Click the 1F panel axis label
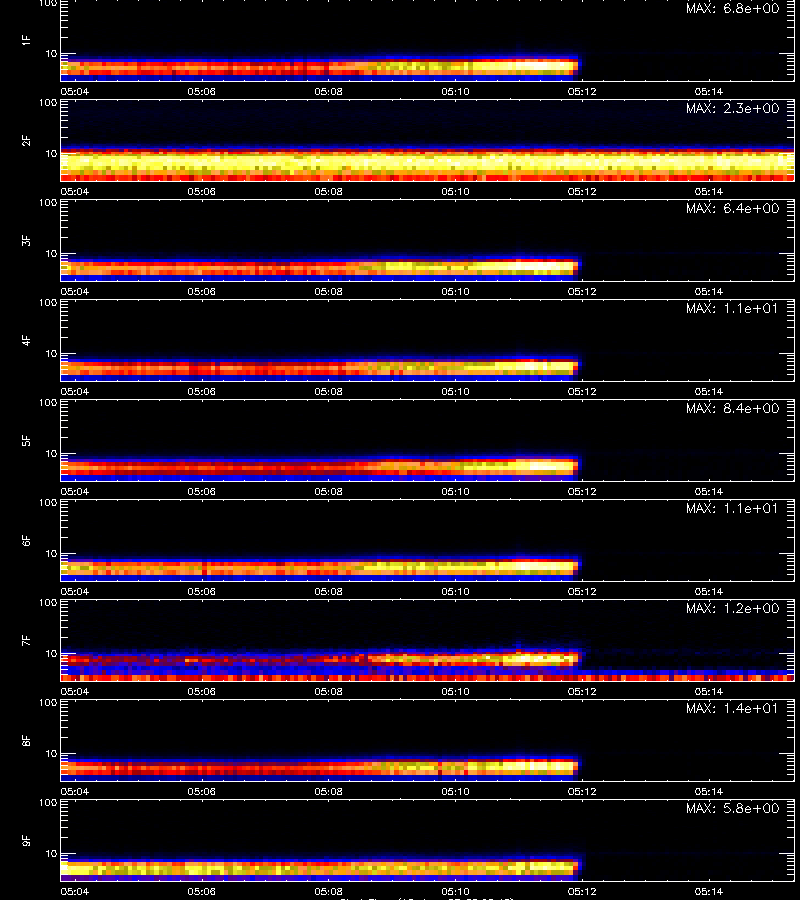 click(x=26, y=40)
